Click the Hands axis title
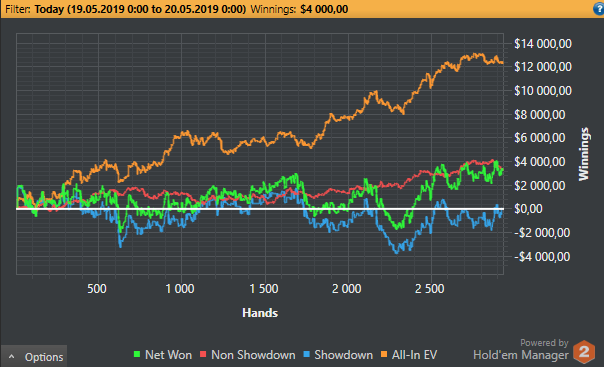The image size is (604, 367). pyautogui.click(x=260, y=313)
